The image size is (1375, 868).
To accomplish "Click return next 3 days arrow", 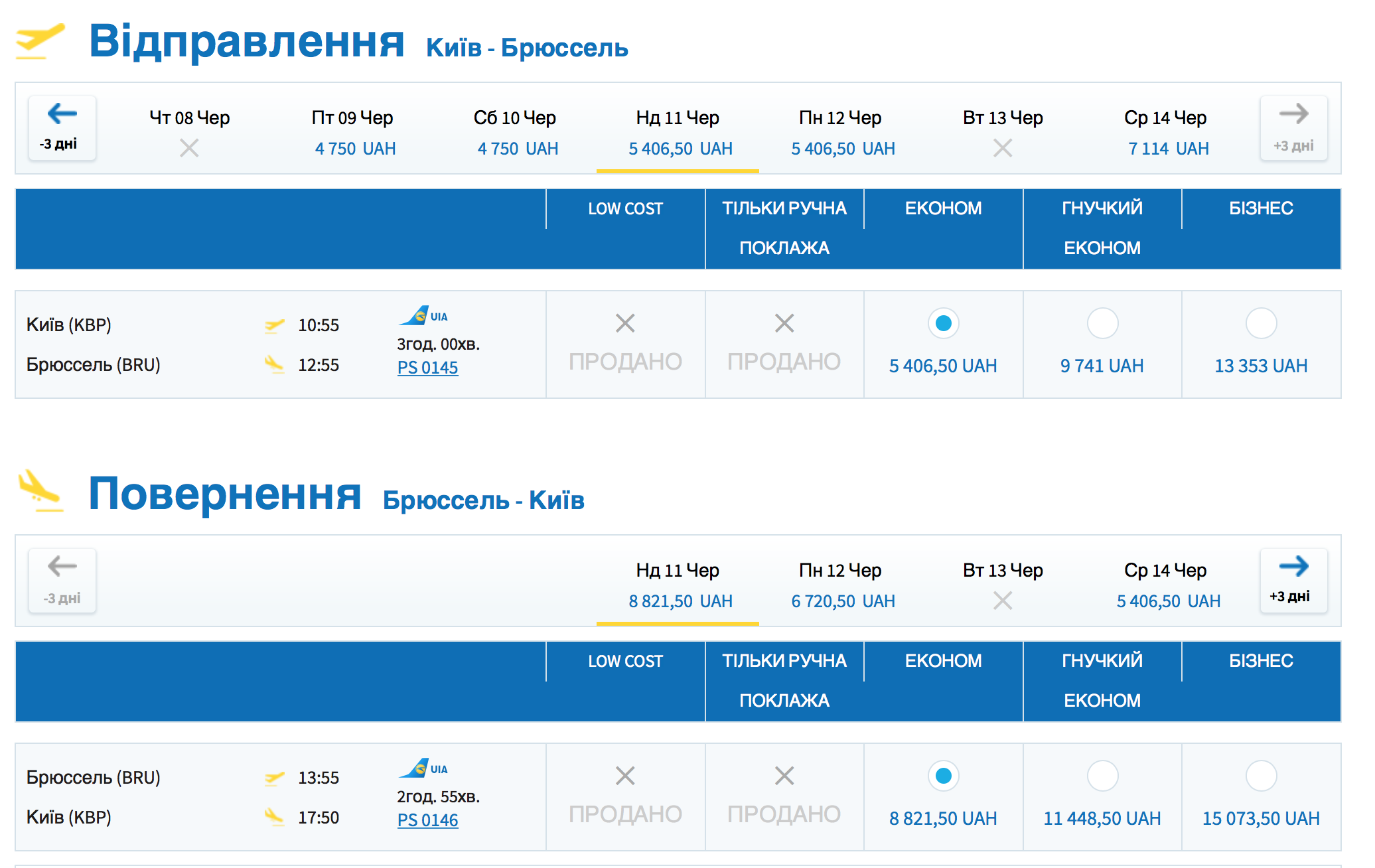I will point(1293,580).
